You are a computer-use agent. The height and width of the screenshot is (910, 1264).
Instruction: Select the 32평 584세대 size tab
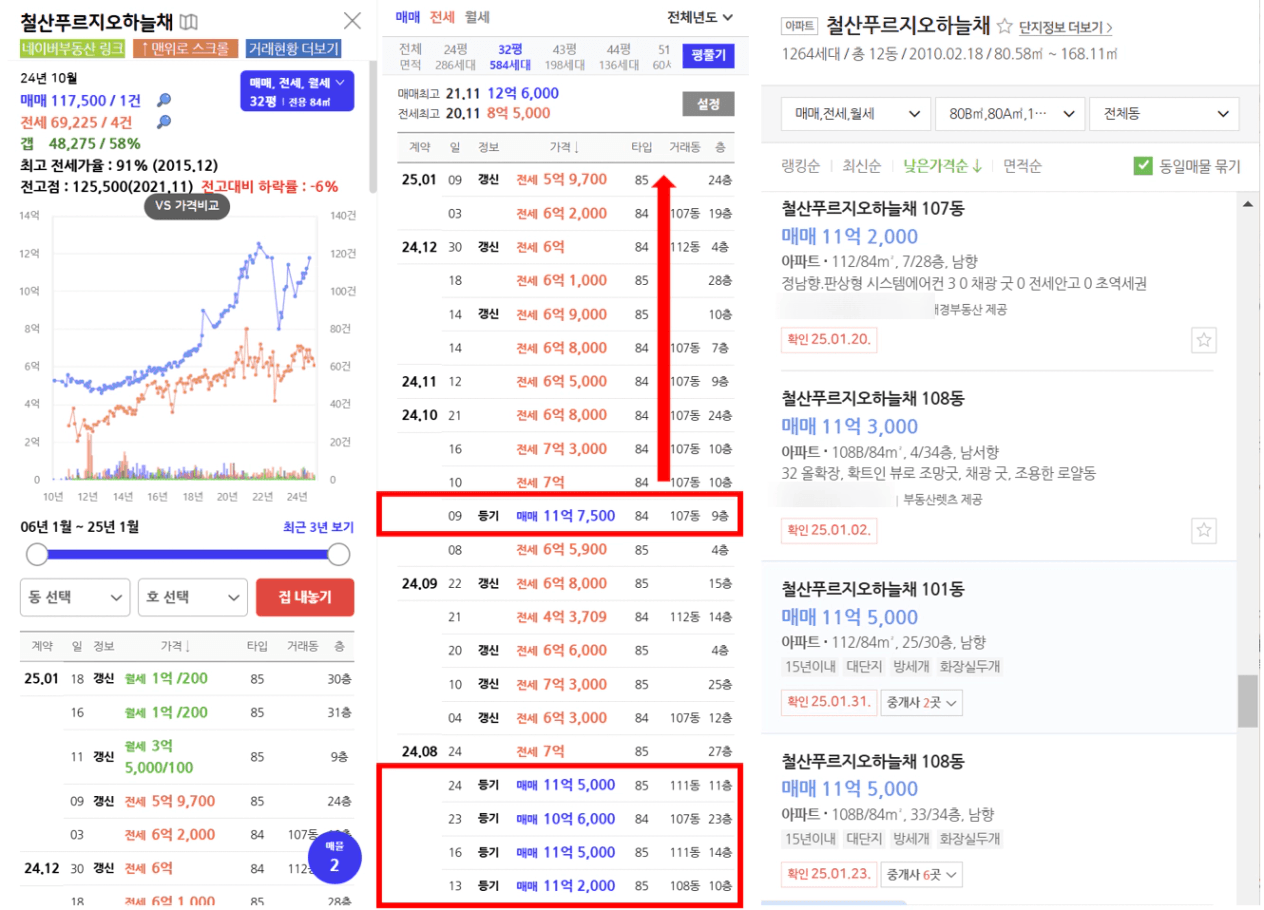(x=510, y=57)
